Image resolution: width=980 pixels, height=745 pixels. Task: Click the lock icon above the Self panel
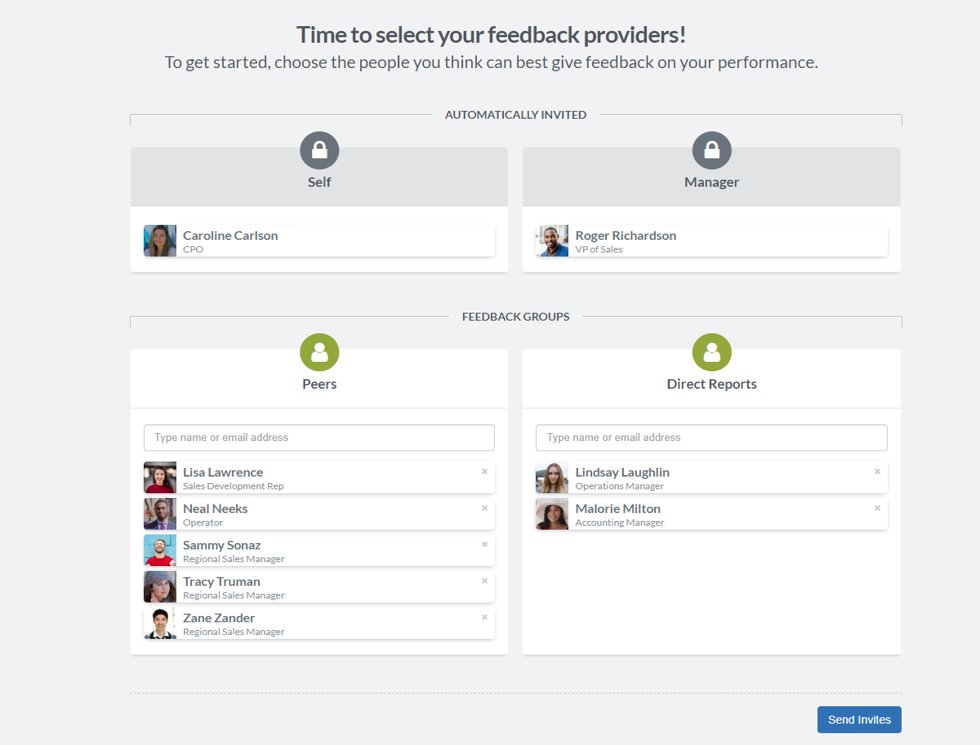(319, 148)
